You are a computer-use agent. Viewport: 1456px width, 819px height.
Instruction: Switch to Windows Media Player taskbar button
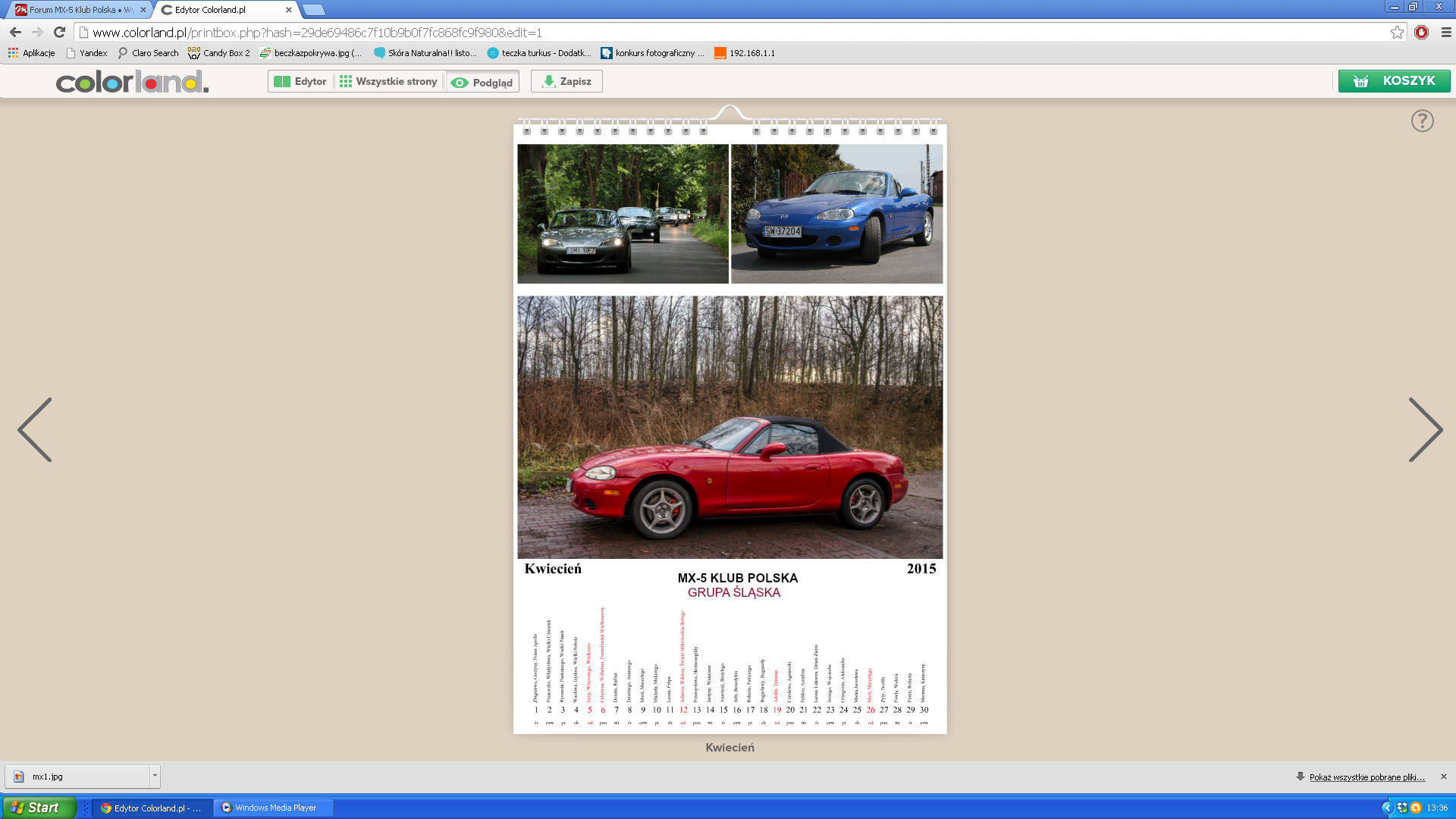point(273,808)
